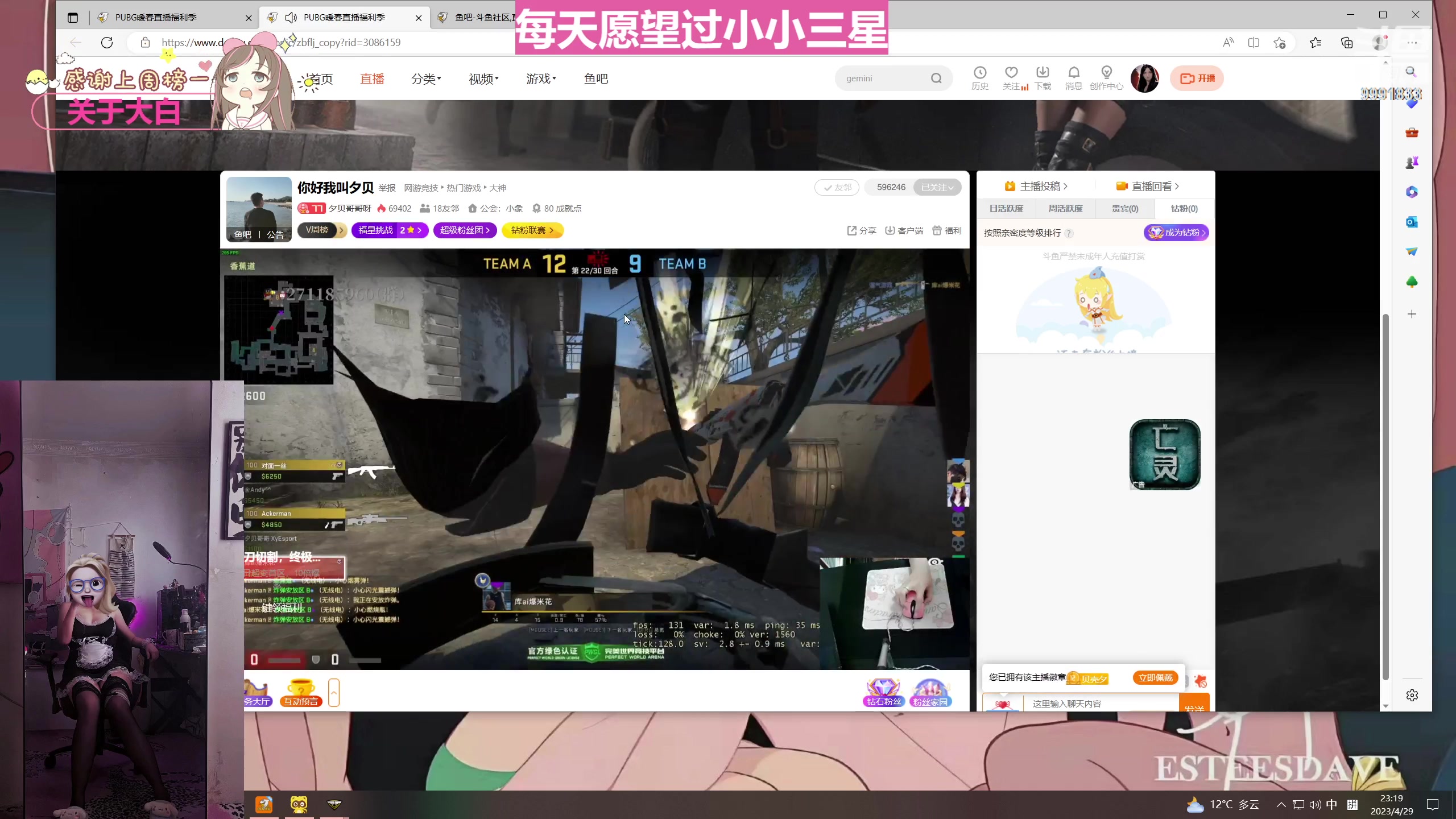Open 互动预言 interactive prediction icon

click(x=301, y=693)
